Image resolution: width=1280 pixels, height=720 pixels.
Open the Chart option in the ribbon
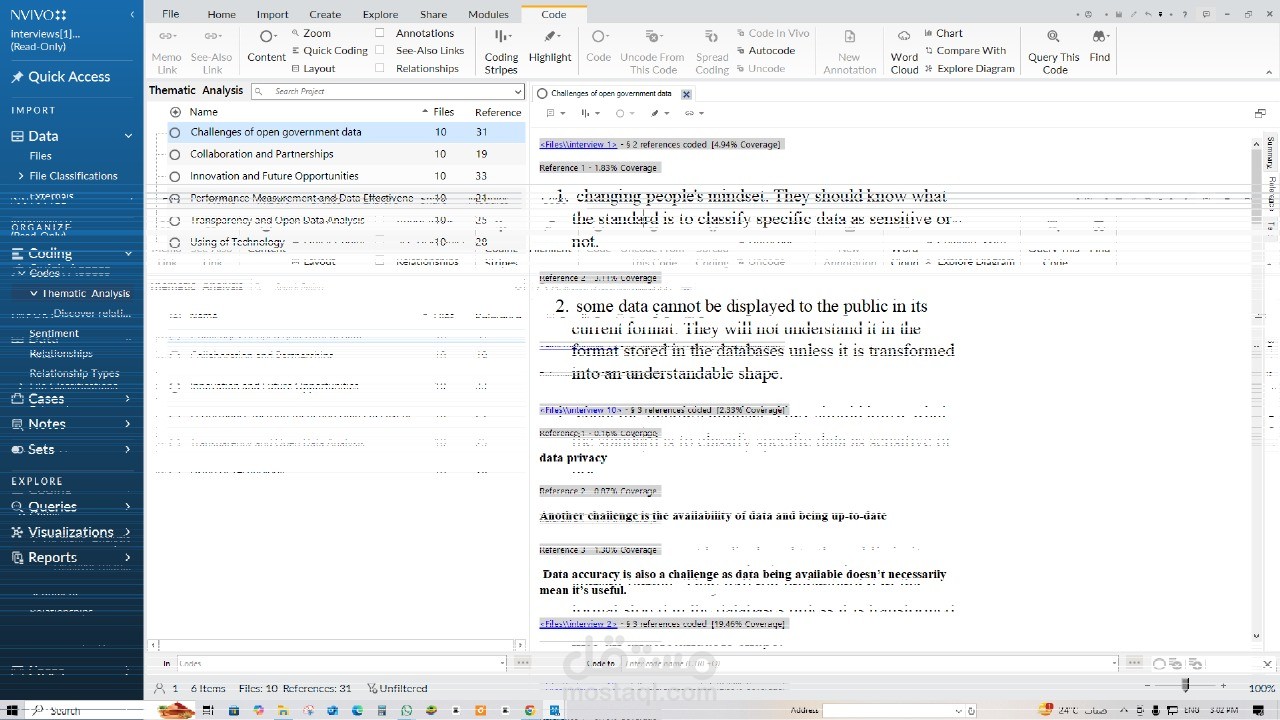pos(943,33)
